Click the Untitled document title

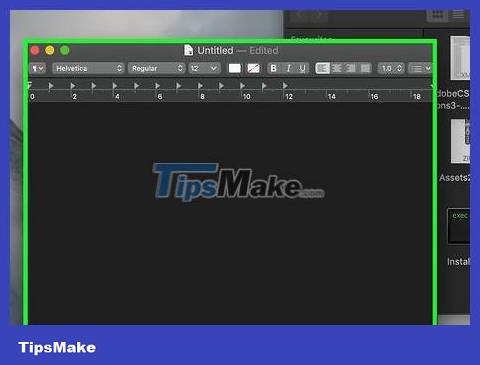tap(215, 51)
